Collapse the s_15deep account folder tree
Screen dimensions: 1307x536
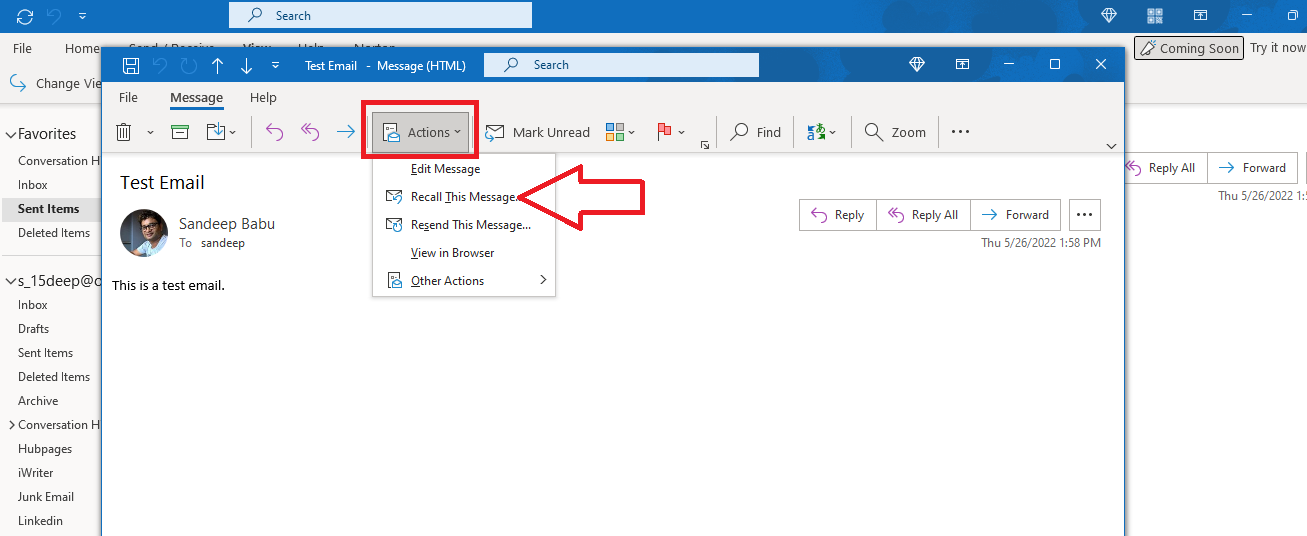tap(11, 281)
